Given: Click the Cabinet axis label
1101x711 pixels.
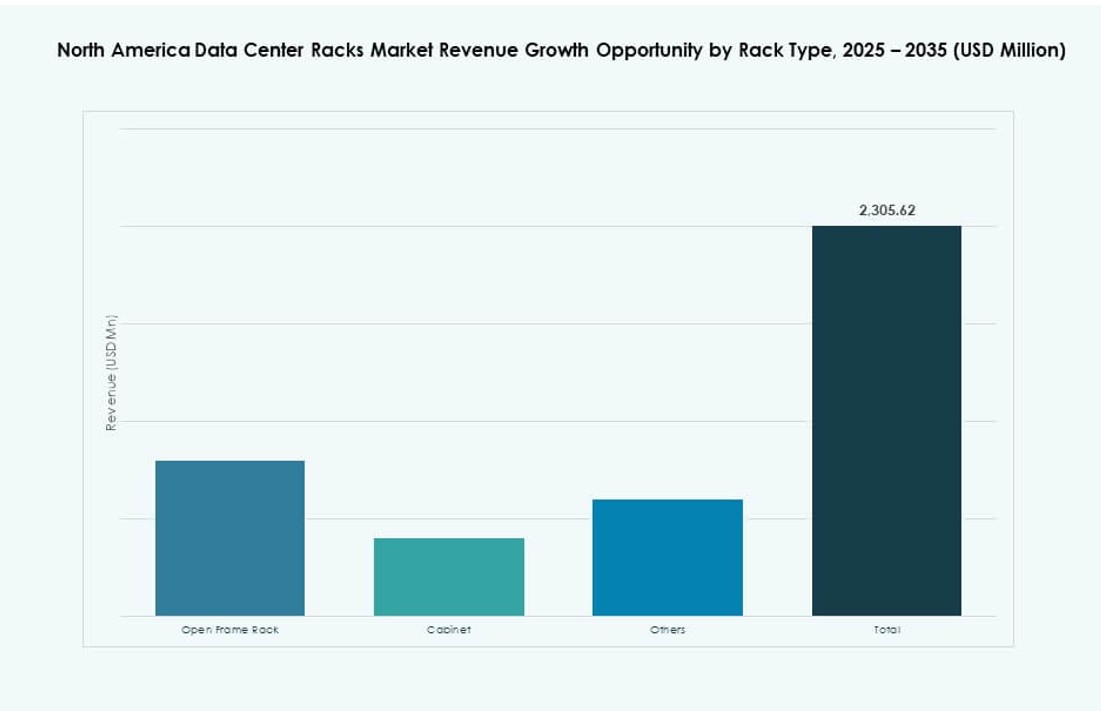Looking at the screenshot, I should (448, 630).
